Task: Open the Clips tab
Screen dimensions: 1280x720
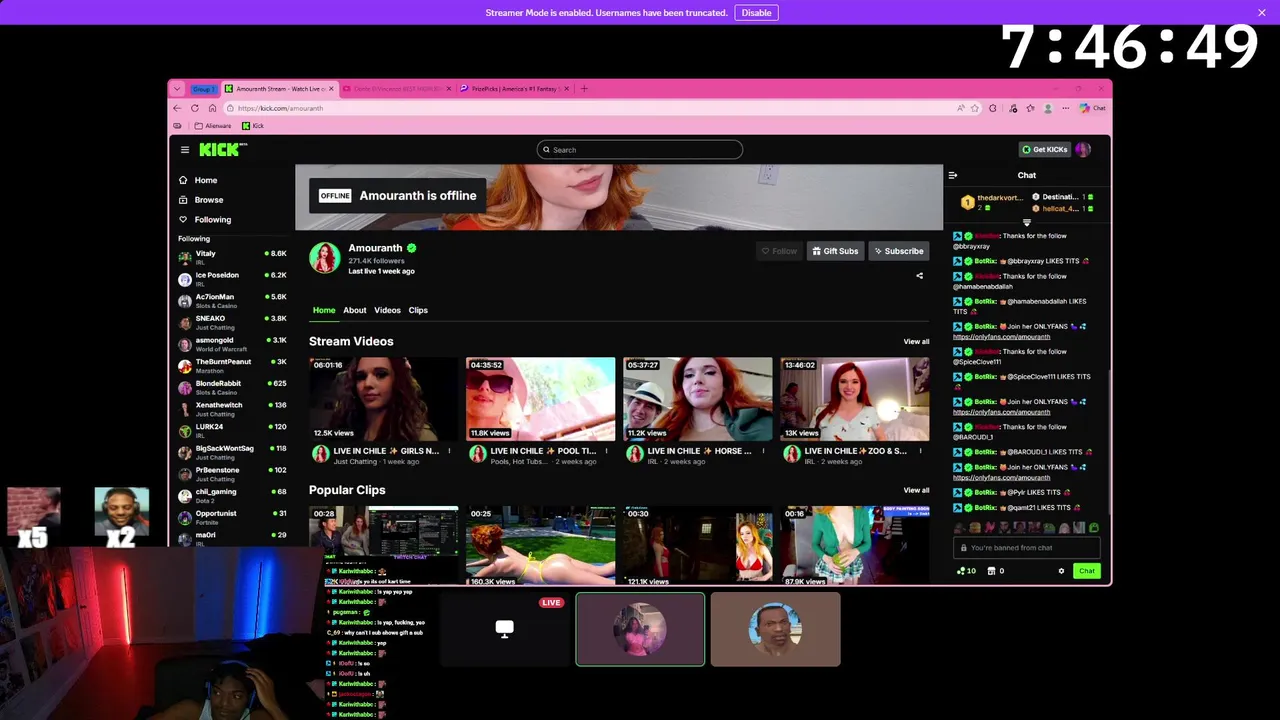Action: click(418, 310)
